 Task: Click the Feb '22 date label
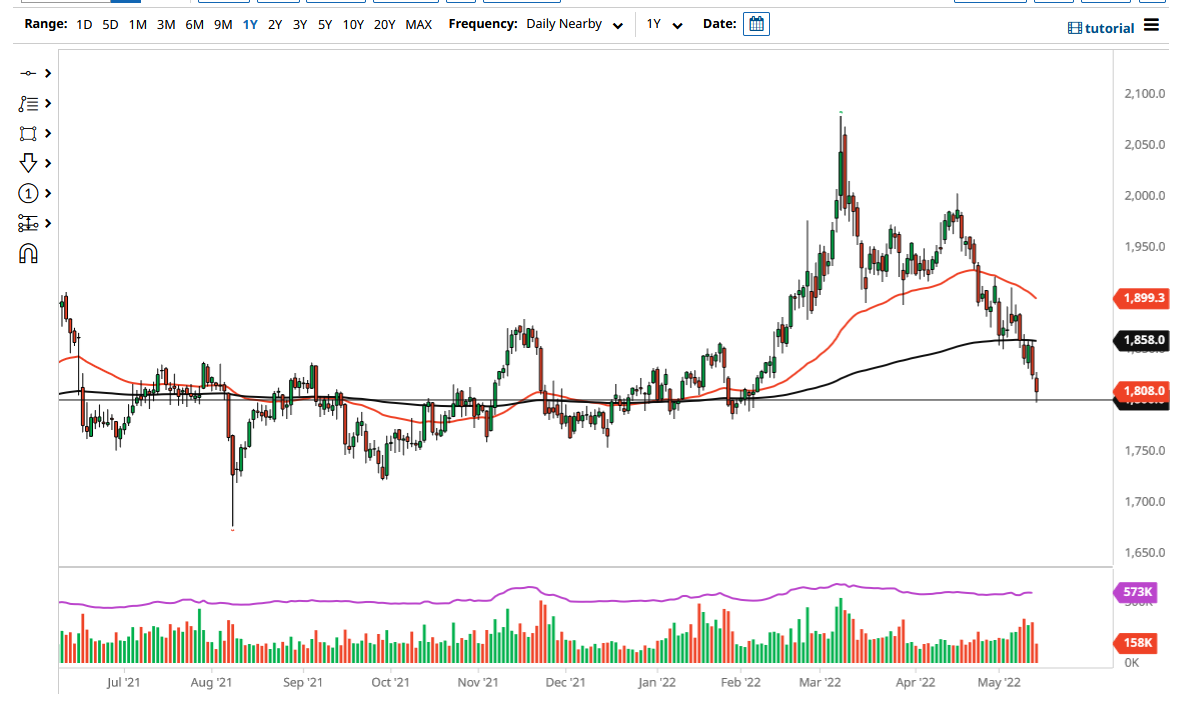click(x=740, y=682)
